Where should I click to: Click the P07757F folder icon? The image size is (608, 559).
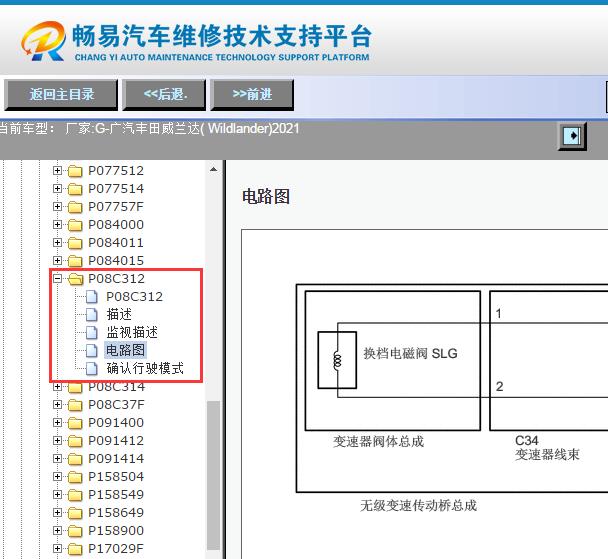point(75,207)
